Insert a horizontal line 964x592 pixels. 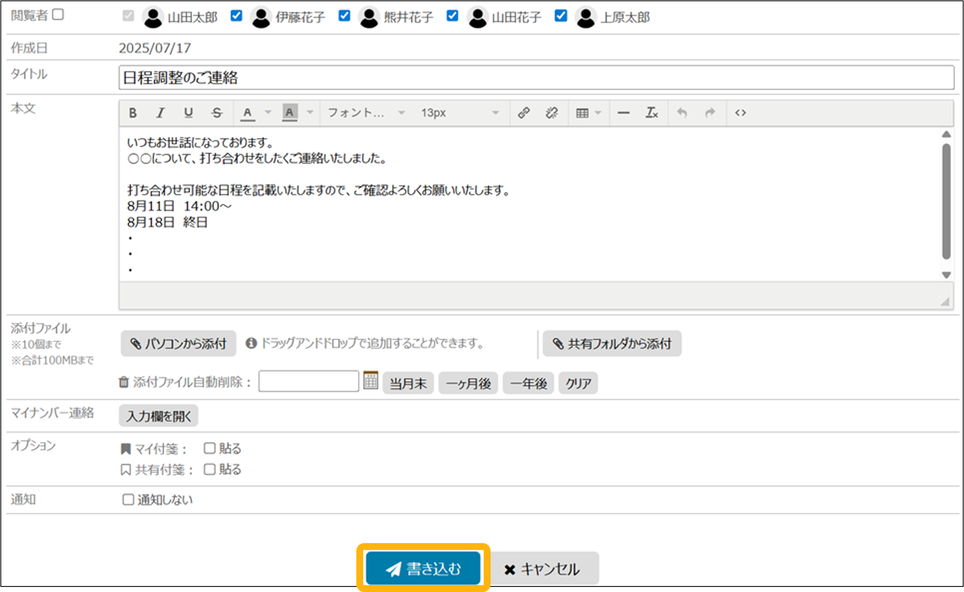click(623, 113)
